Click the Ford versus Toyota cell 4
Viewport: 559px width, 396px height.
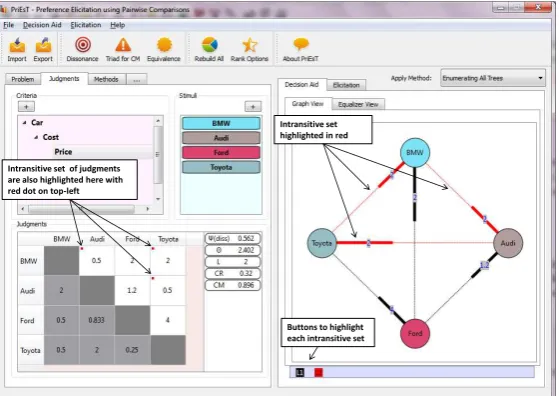pyautogui.click(x=168, y=320)
